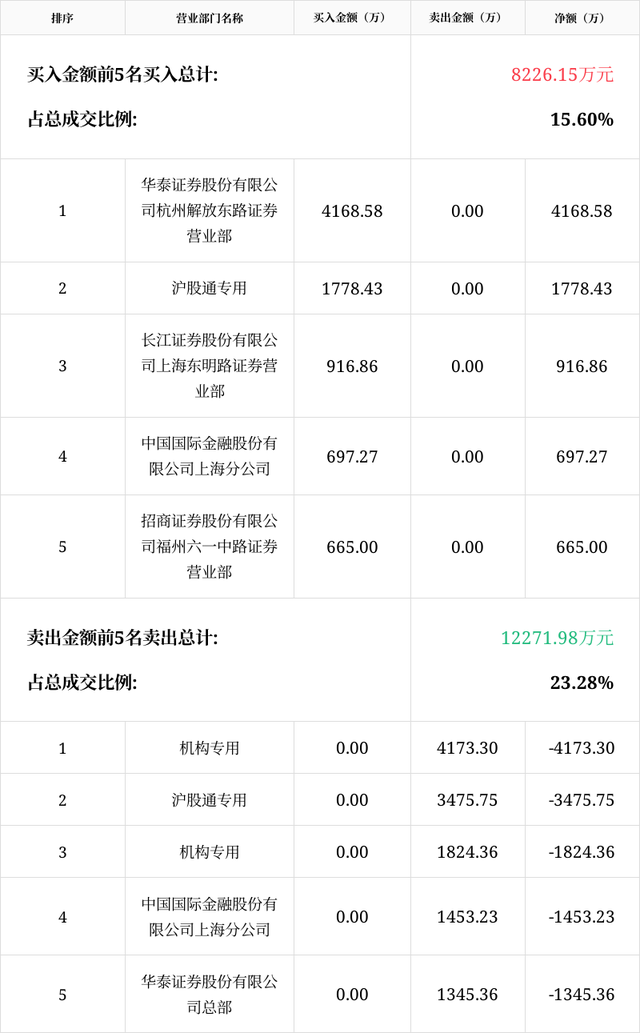This screenshot has height=1033, width=640.
Task: Select the red 8226.15万元 buy total
Action: point(562,75)
